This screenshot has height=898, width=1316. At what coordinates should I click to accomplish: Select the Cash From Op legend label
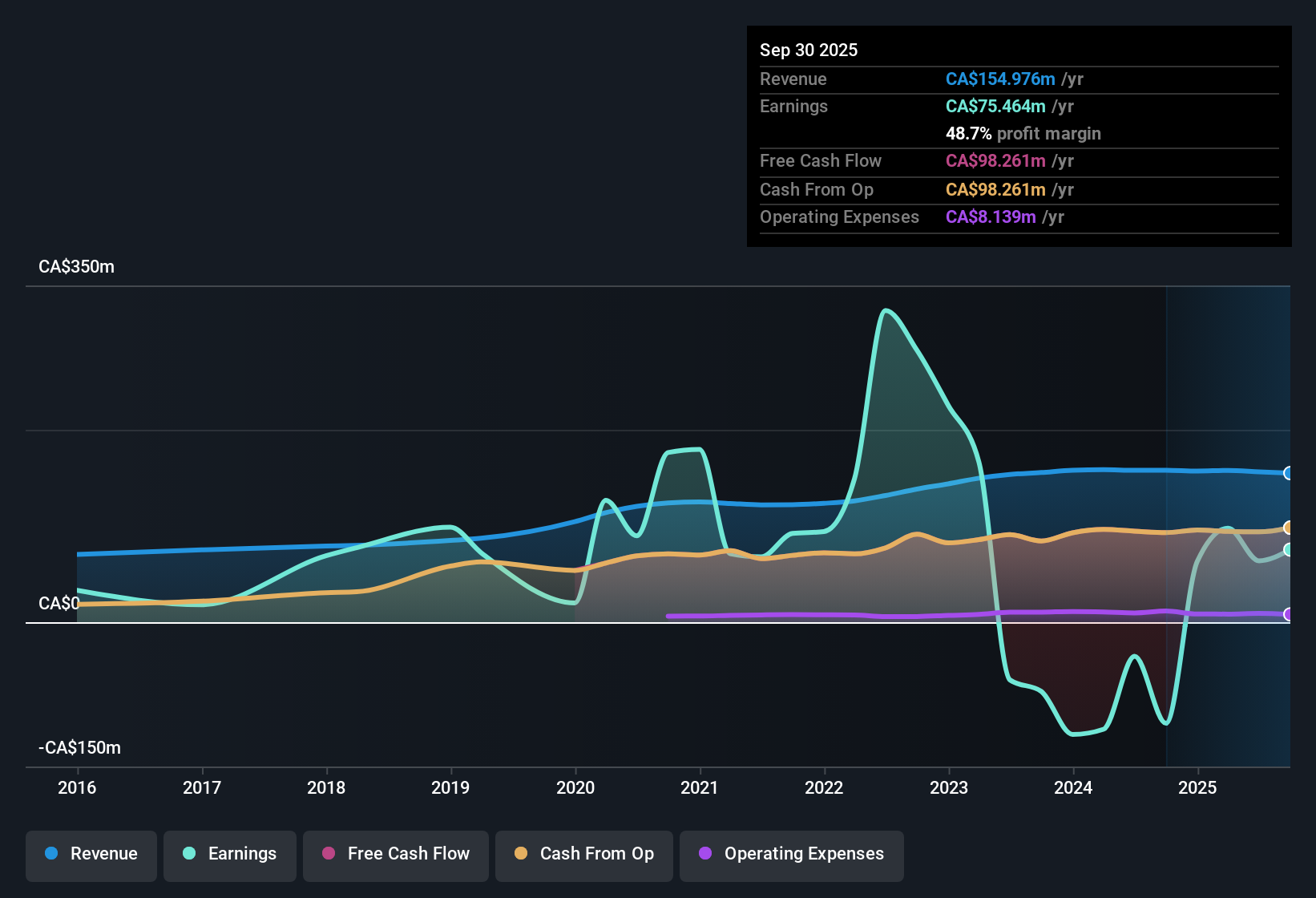tap(596, 854)
